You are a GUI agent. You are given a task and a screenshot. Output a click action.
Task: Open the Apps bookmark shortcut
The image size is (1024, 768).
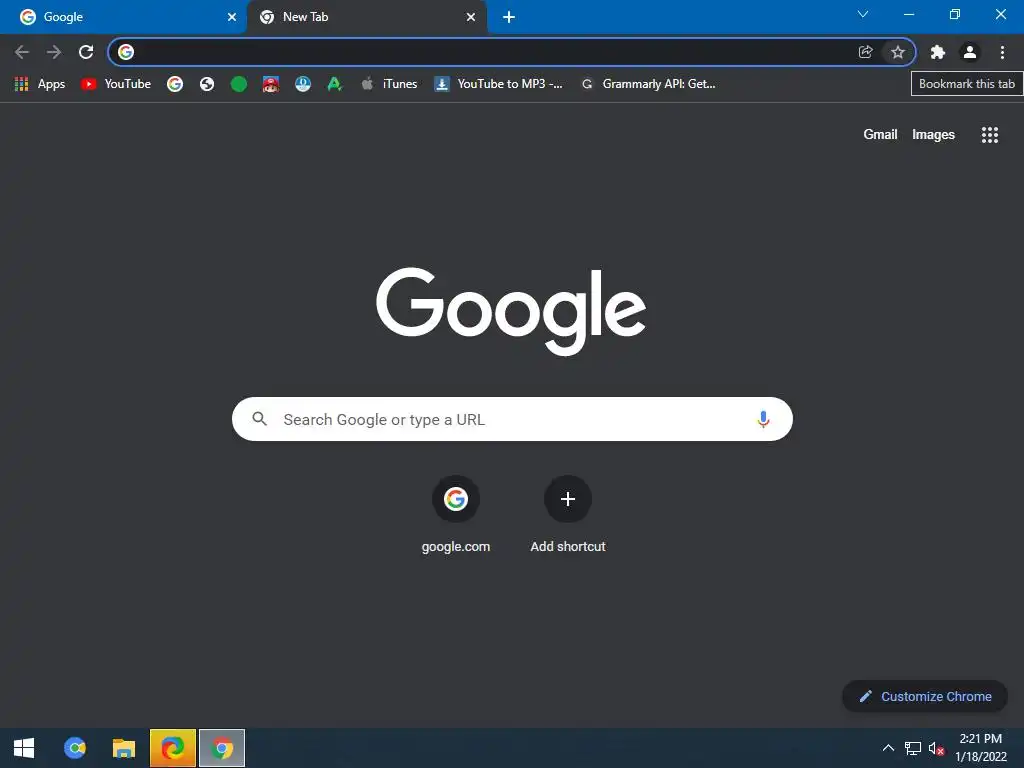point(40,84)
